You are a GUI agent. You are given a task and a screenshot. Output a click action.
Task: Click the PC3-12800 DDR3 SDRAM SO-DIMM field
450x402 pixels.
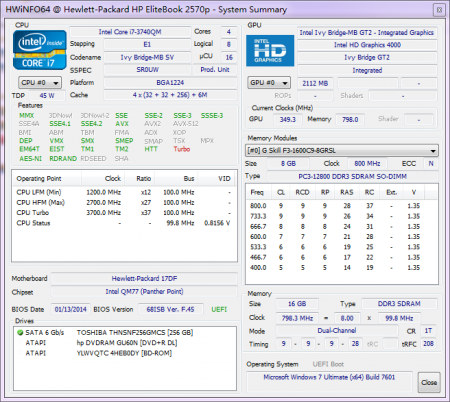[x=352, y=176]
